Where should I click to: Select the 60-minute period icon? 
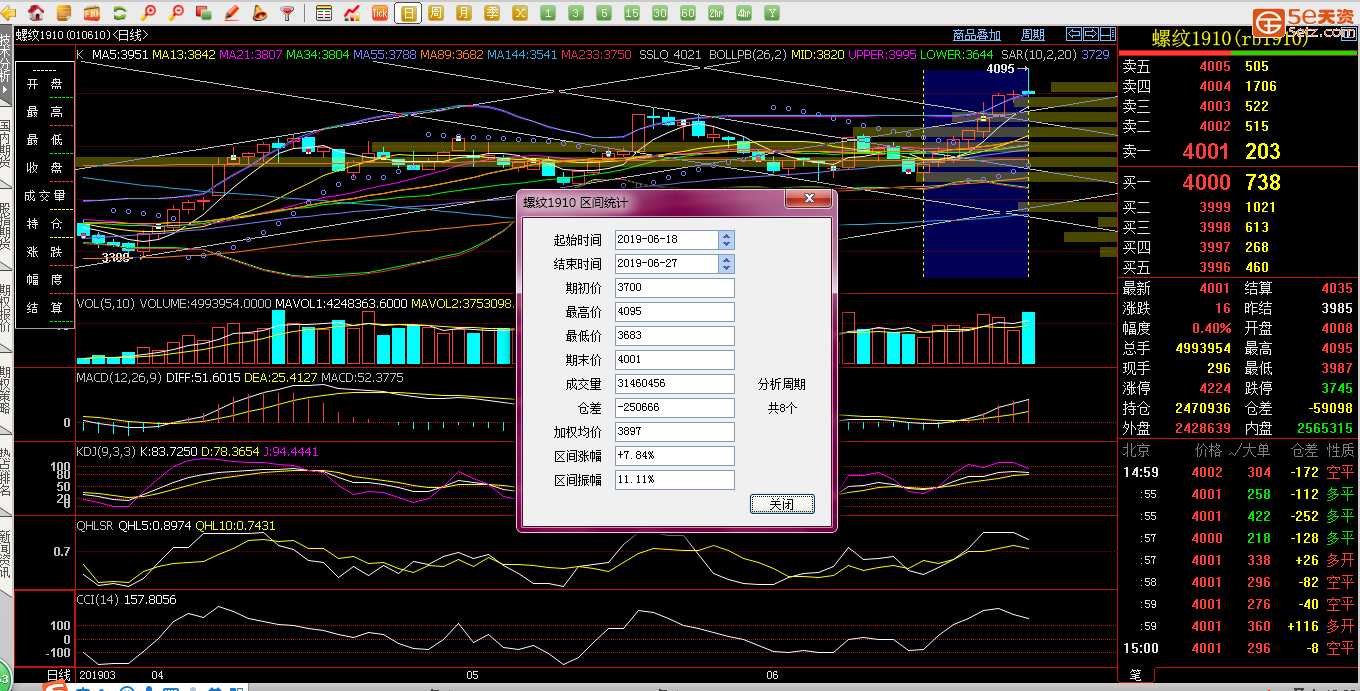688,13
